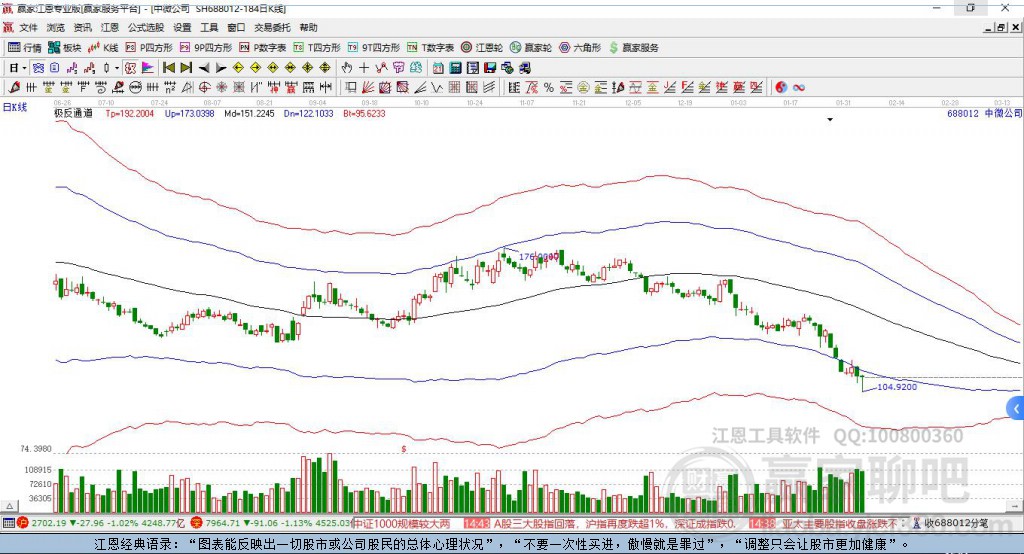Click the Md=151.2245 value
The height and width of the screenshot is (554, 1024).
coord(249,114)
